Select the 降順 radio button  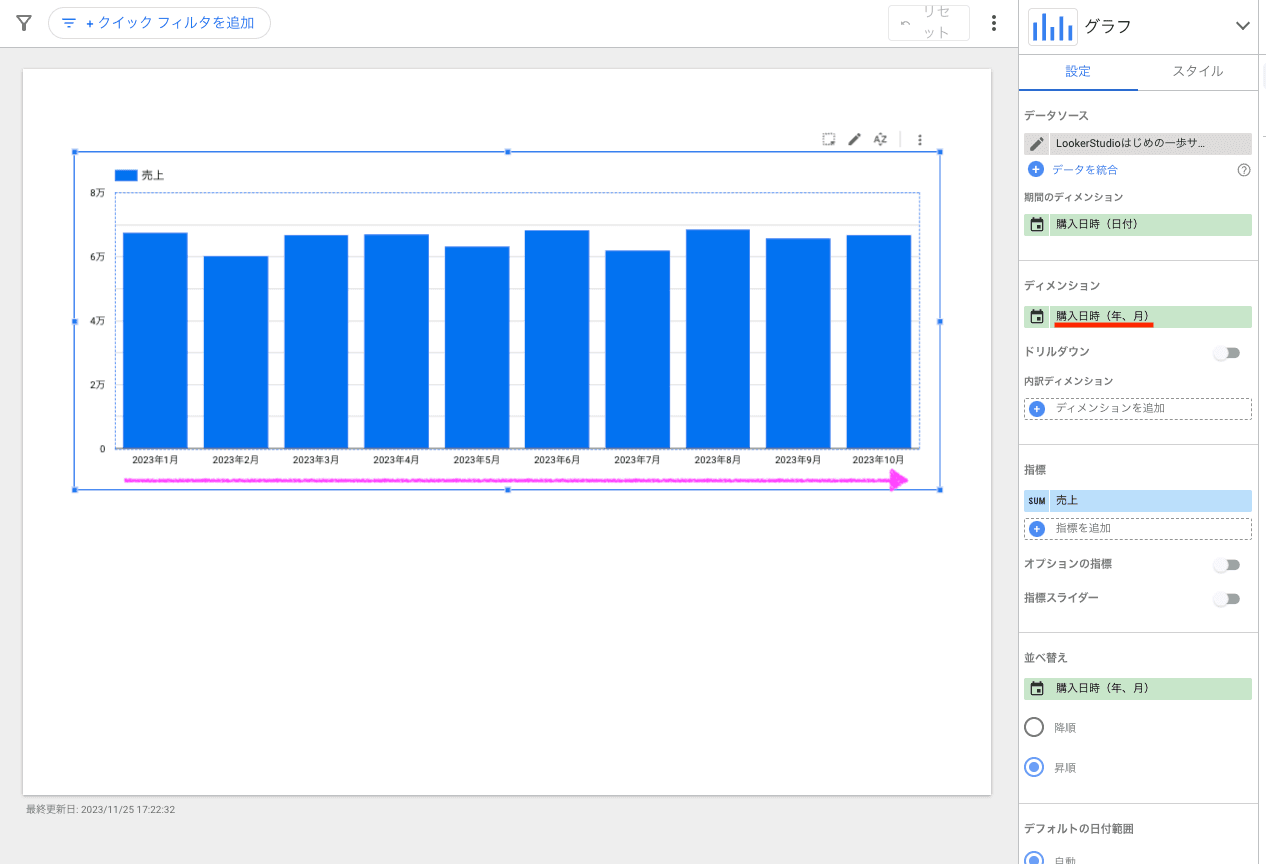(1035, 727)
